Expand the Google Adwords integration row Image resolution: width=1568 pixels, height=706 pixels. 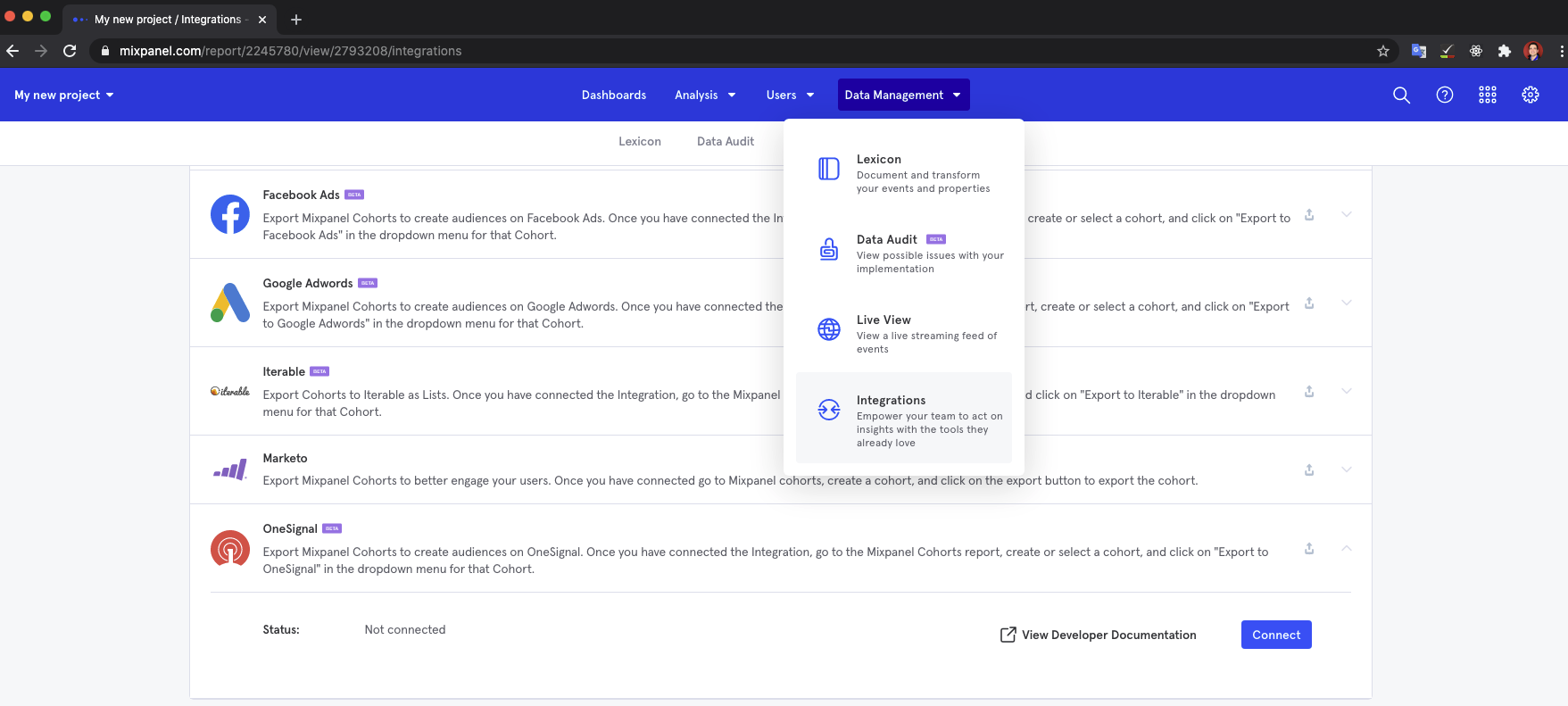click(x=1347, y=303)
